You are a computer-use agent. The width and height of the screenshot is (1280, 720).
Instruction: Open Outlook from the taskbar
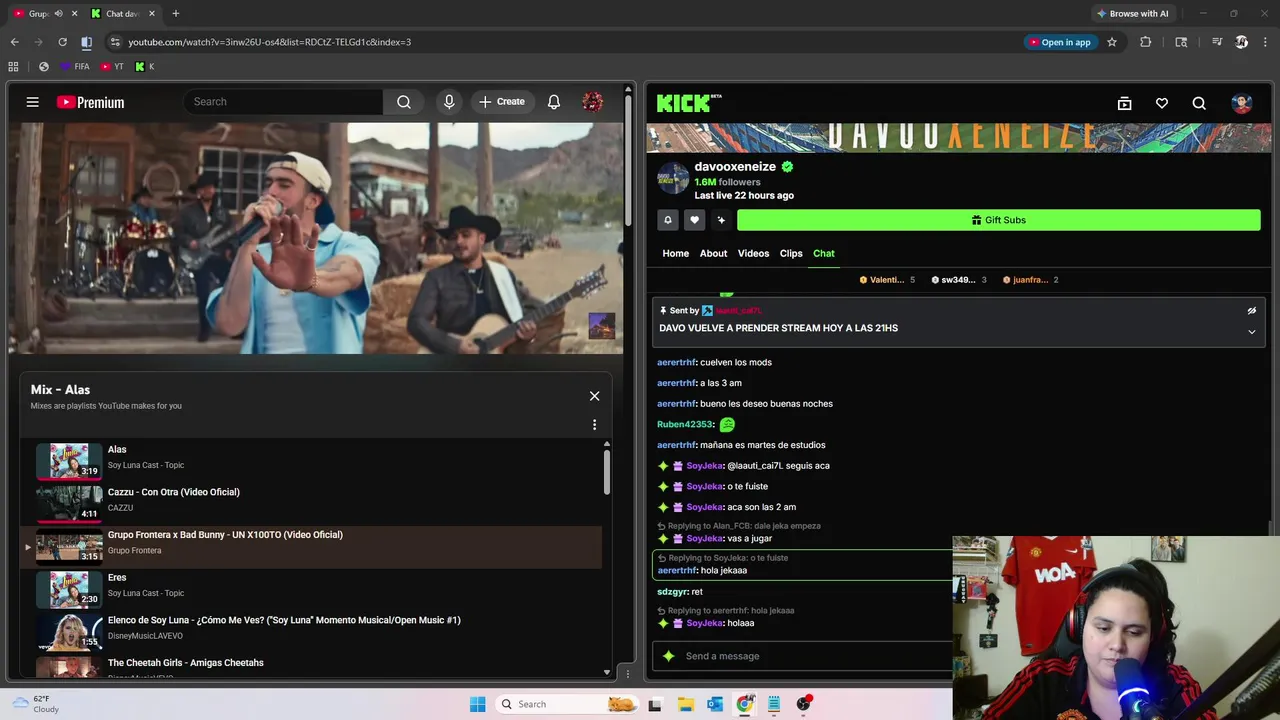pyautogui.click(x=715, y=704)
